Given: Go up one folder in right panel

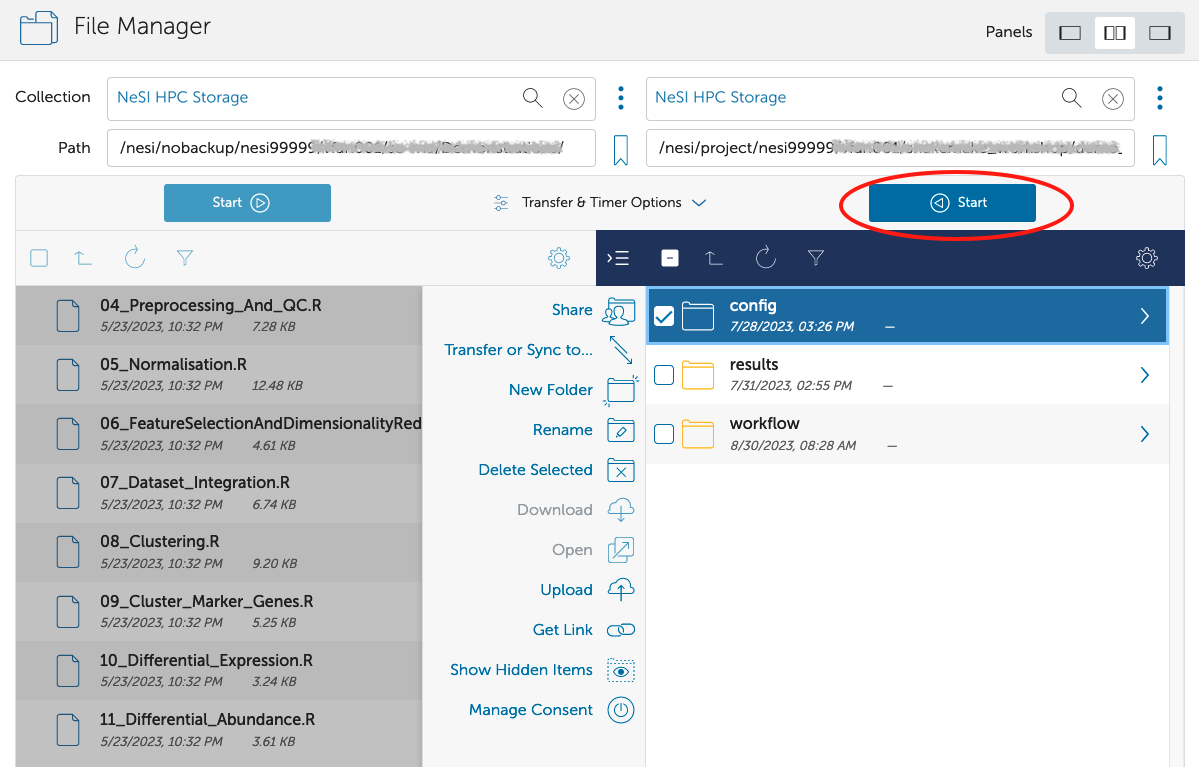Looking at the screenshot, I should point(713,258).
